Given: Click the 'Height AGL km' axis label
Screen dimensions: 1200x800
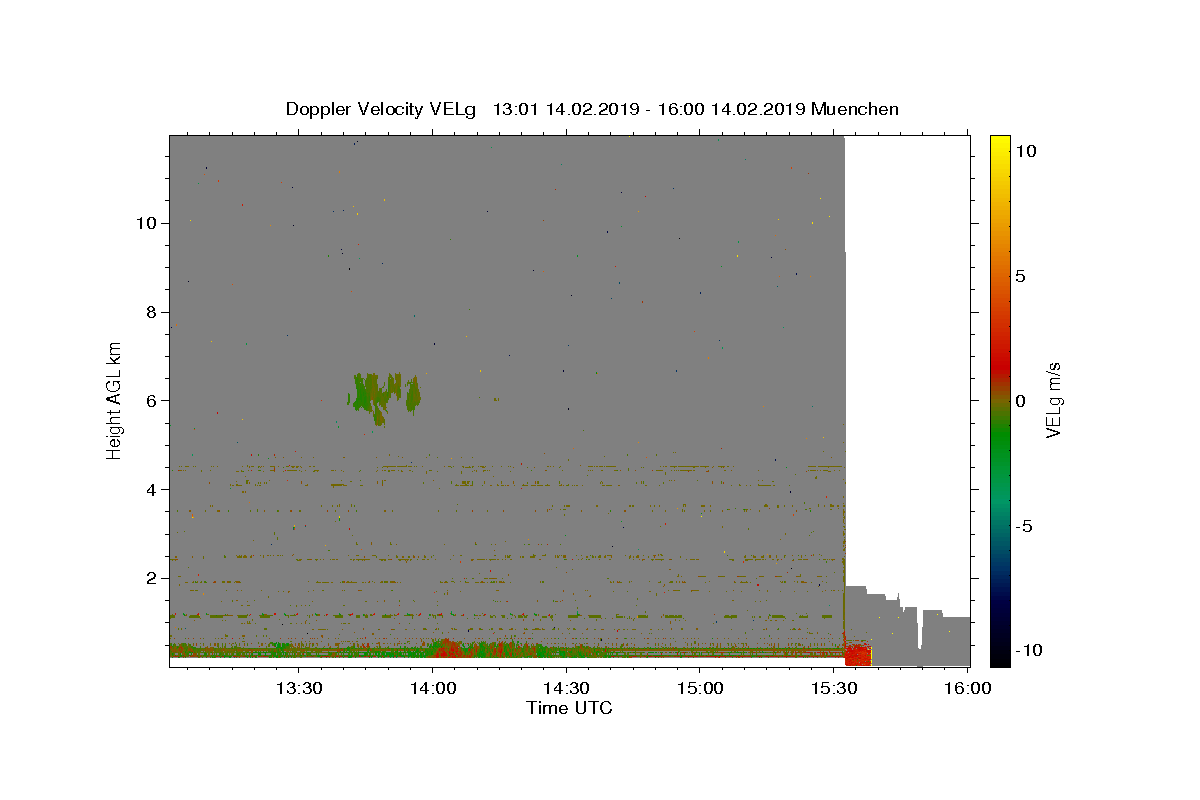Looking at the screenshot, I should (x=114, y=401).
